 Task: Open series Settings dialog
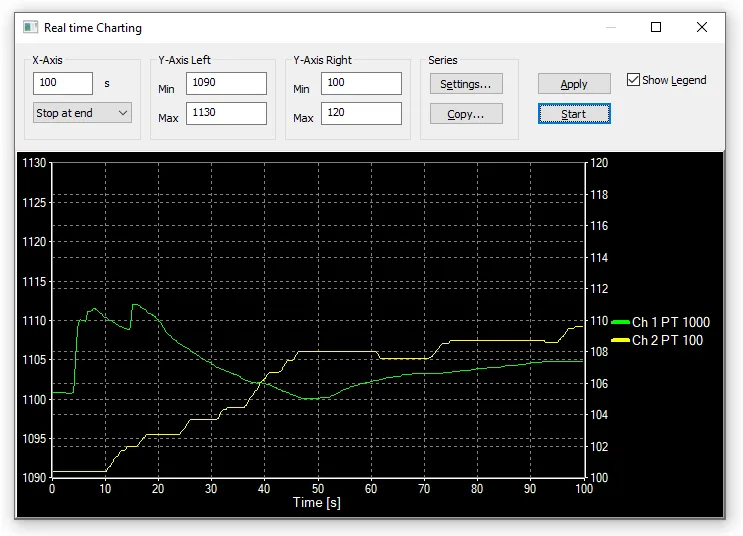[x=466, y=84]
